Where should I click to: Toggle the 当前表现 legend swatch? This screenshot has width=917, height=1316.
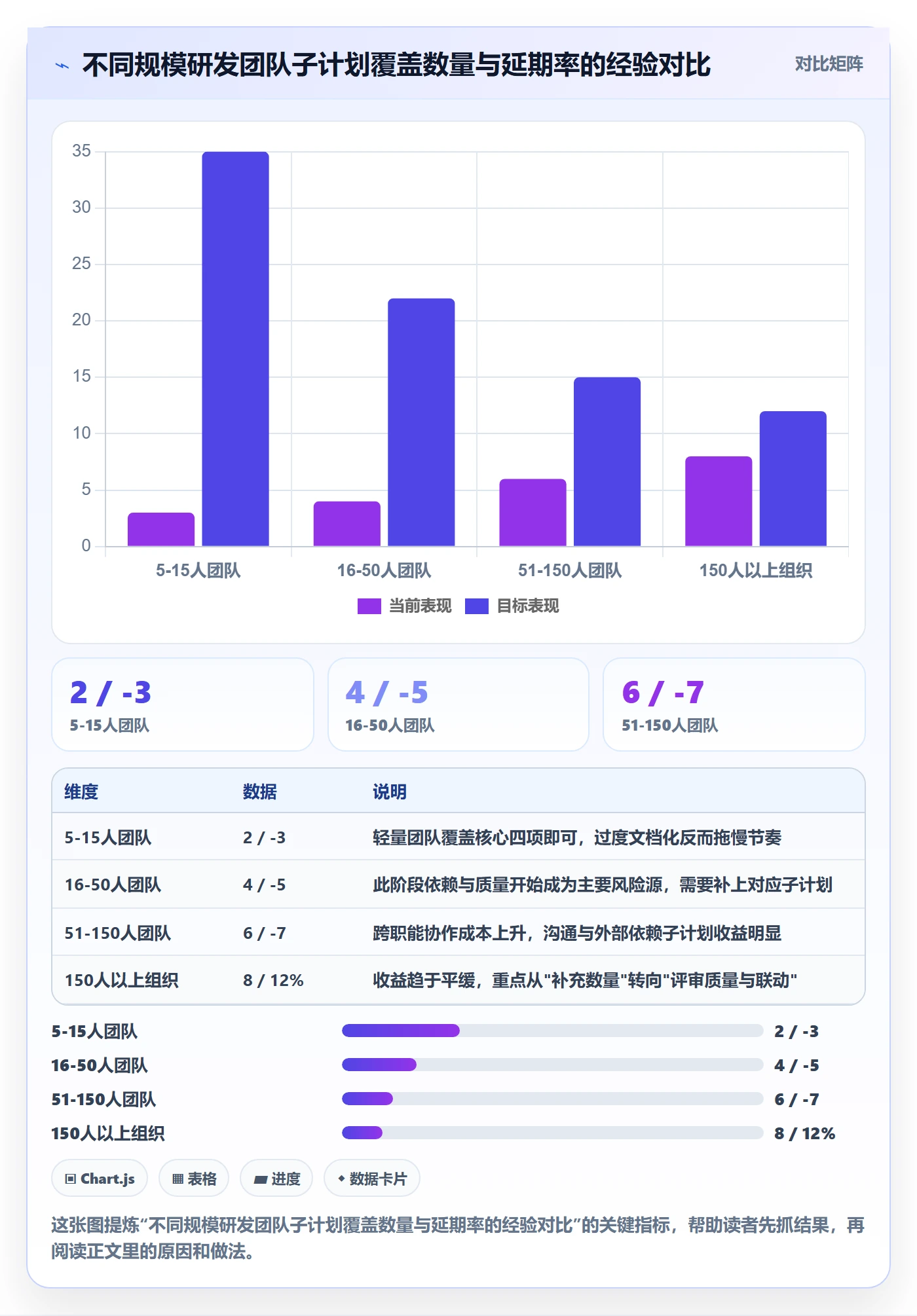pyautogui.click(x=369, y=606)
